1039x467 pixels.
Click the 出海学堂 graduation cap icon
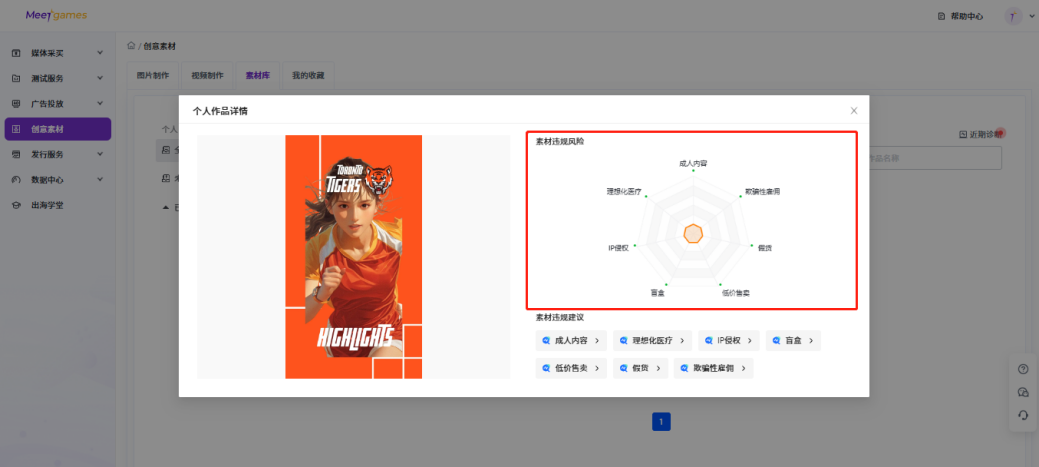click(16, 205)
